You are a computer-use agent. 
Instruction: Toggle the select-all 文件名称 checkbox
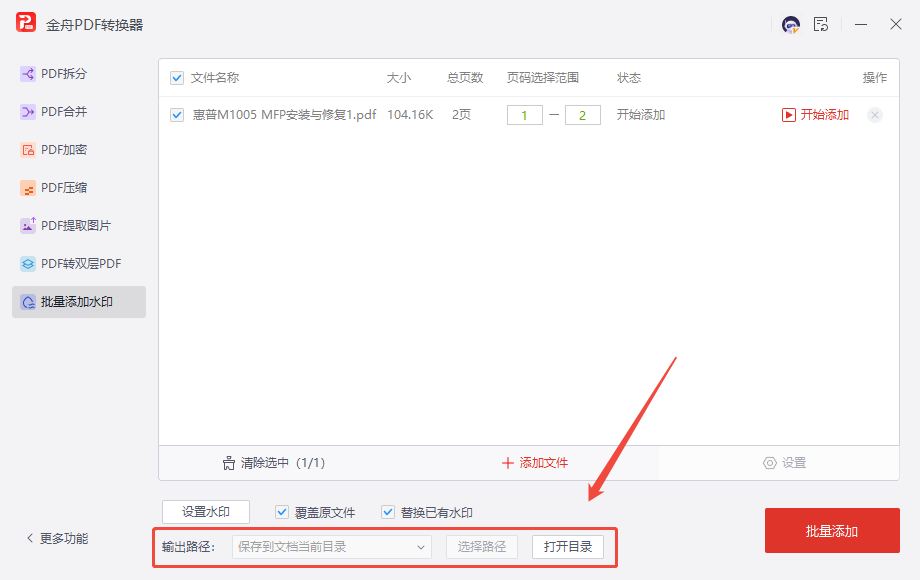[177, 78]
